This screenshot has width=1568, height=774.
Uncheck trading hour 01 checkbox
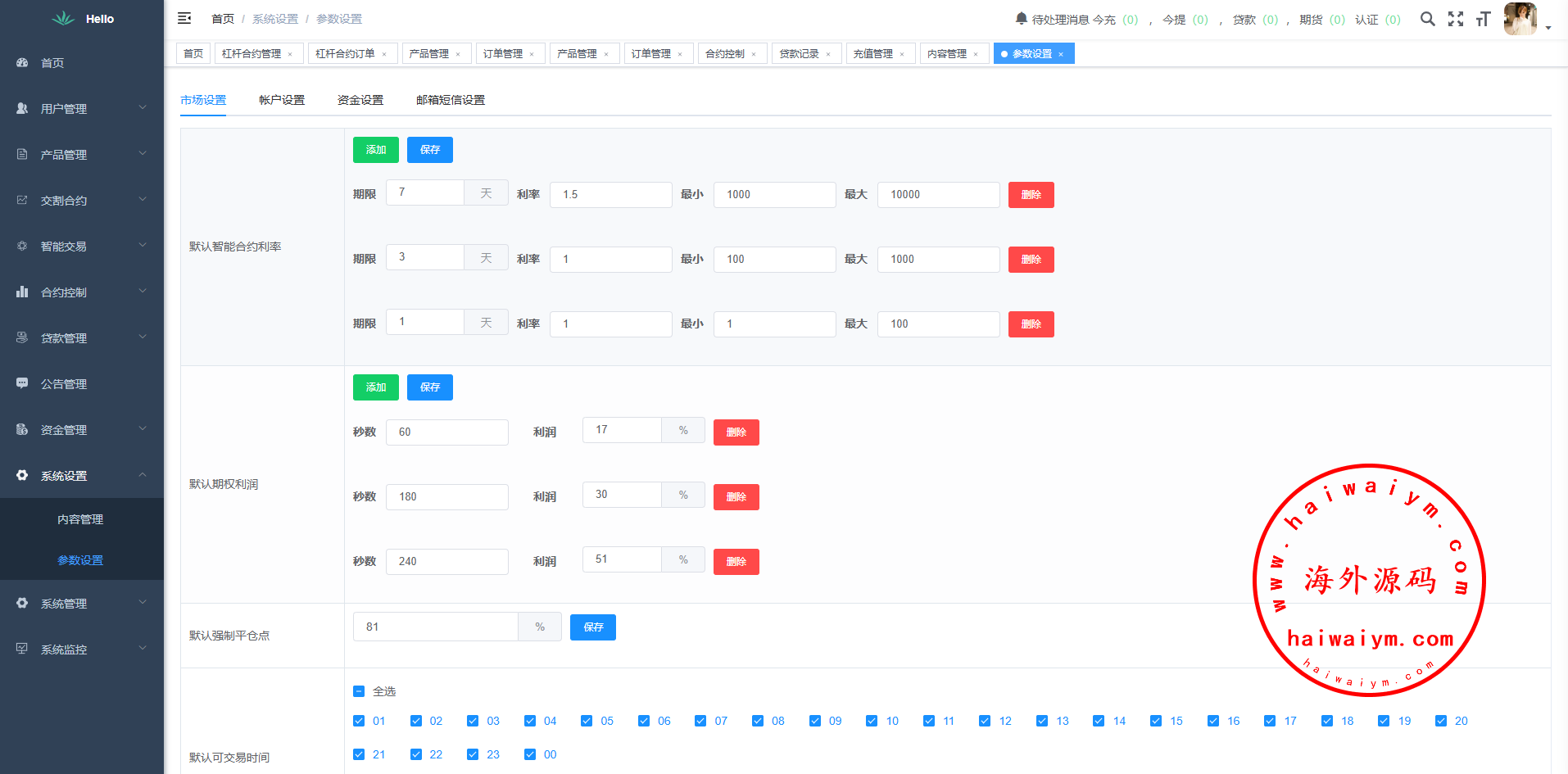(359, 721)
